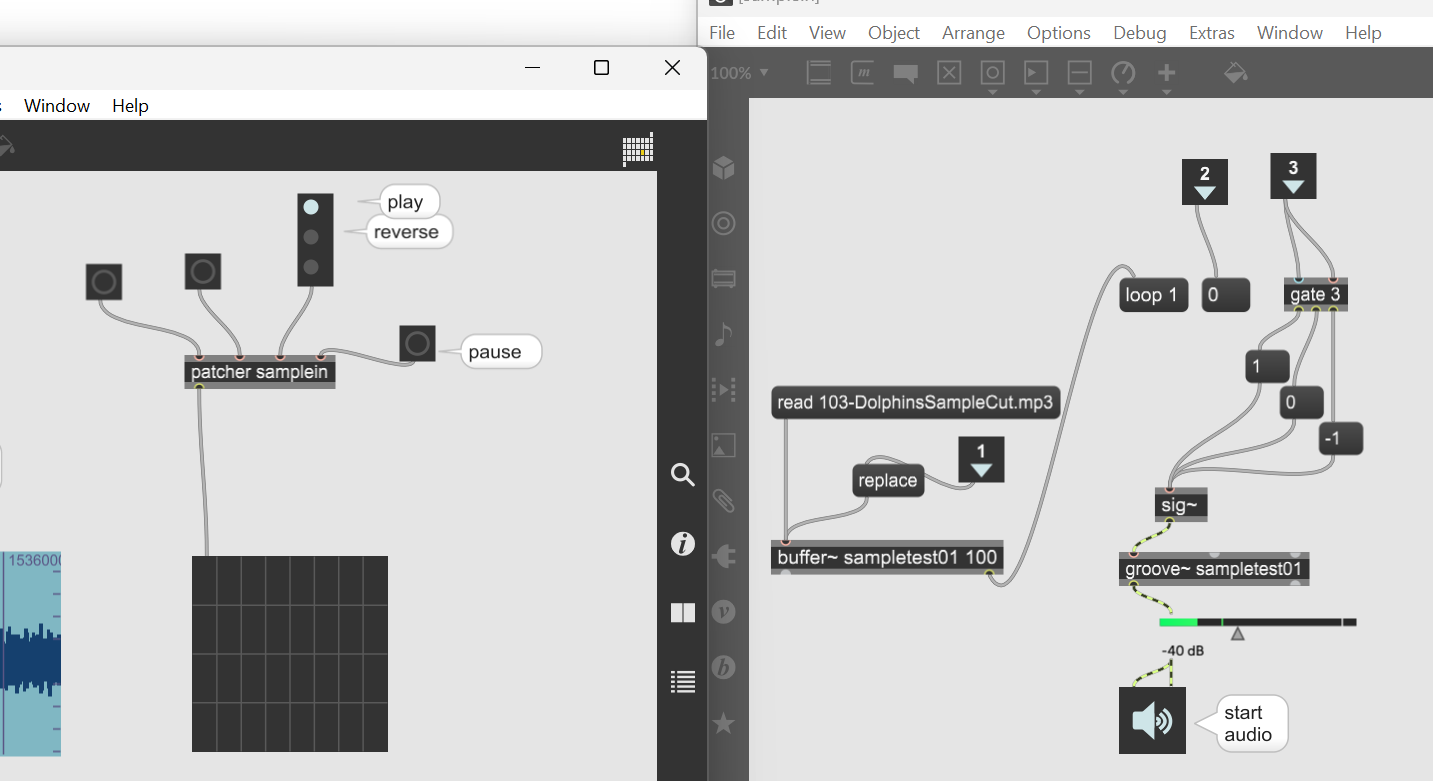The image size is (1433, 781).
Task: Select the reverse radio button
Action: tap(311, 237)
